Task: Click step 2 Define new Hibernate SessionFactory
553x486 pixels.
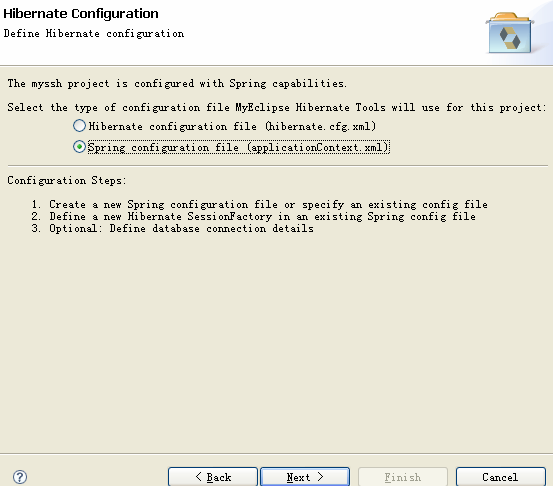Action: 254,217
